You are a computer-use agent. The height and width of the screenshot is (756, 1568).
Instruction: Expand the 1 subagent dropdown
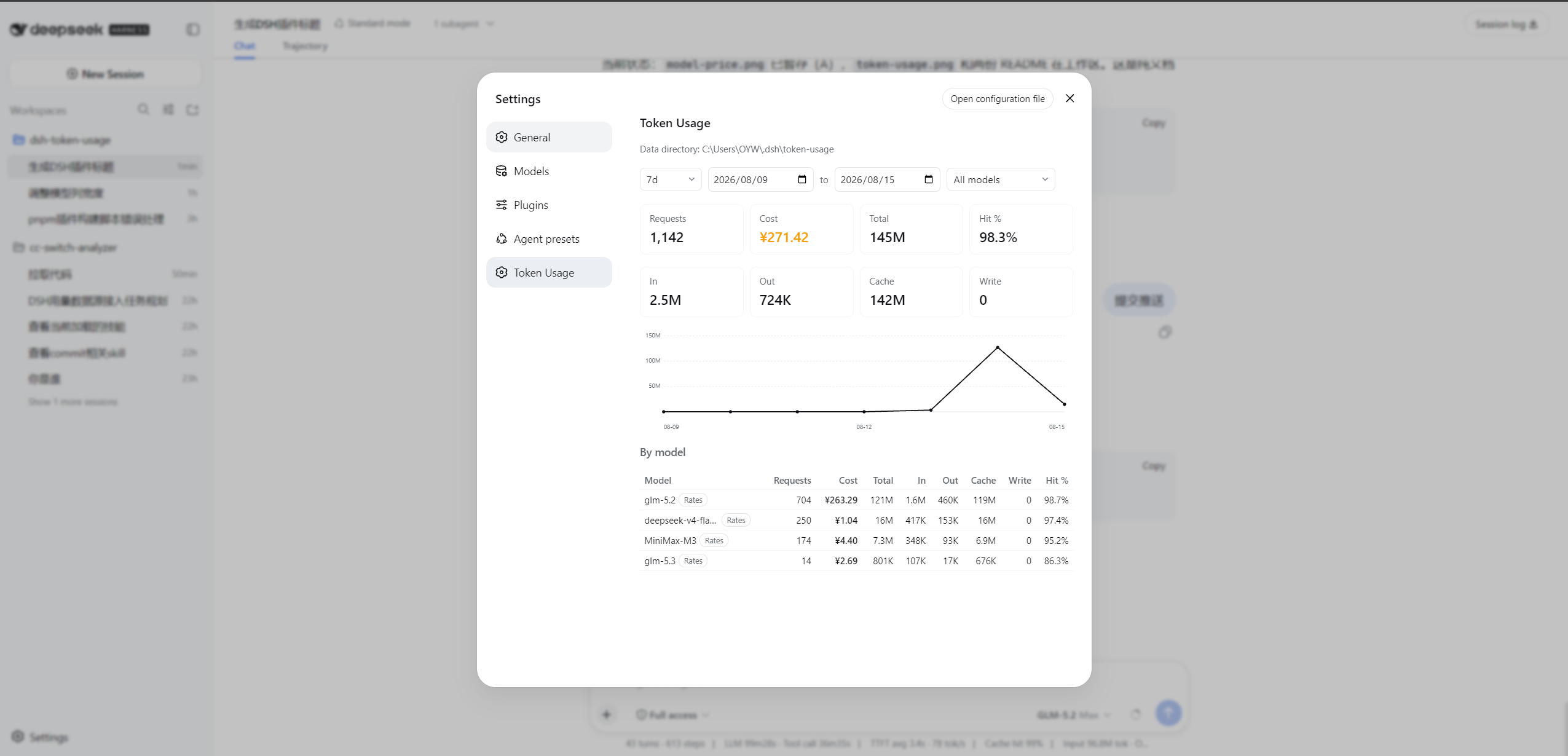[463, 24]
